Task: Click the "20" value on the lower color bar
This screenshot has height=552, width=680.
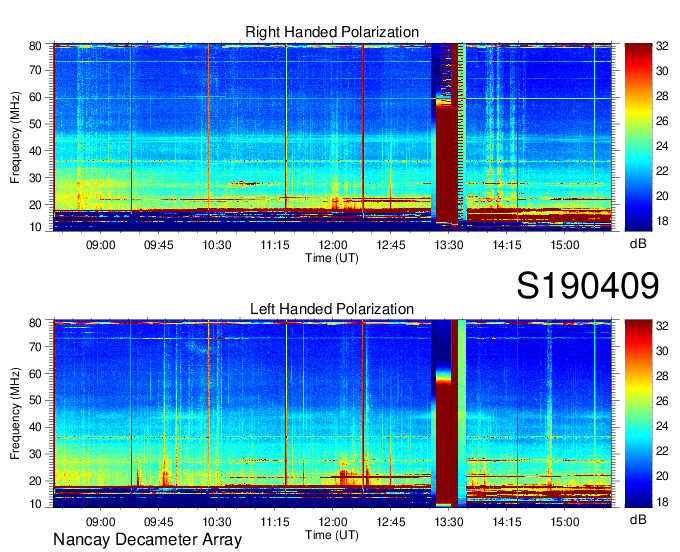Action: (x=662, y=476)
